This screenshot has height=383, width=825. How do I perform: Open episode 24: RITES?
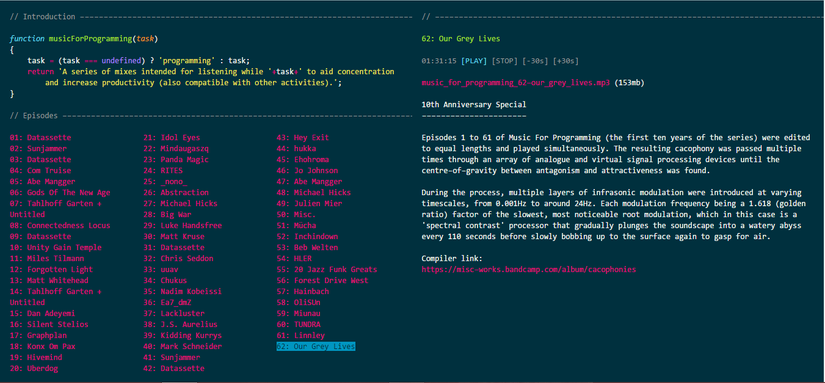point(163,170)
